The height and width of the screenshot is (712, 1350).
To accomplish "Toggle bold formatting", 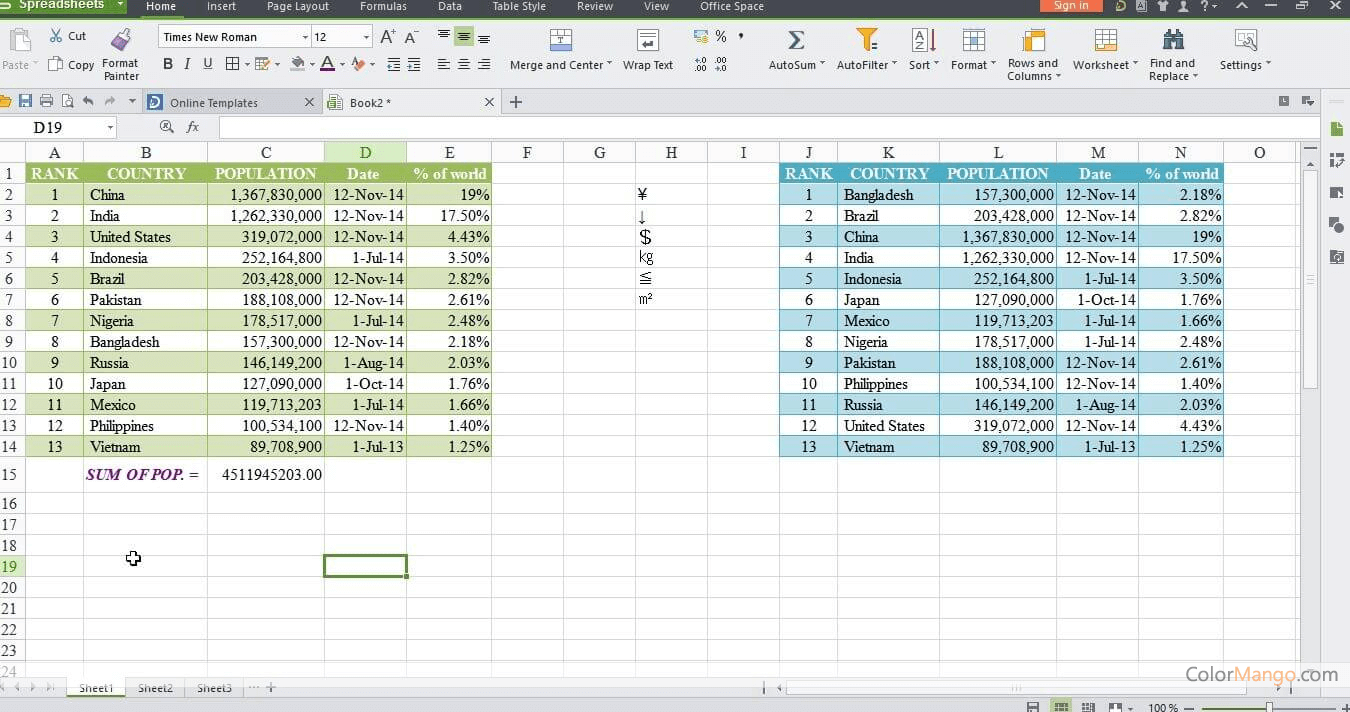I will [x=167, y=64].
